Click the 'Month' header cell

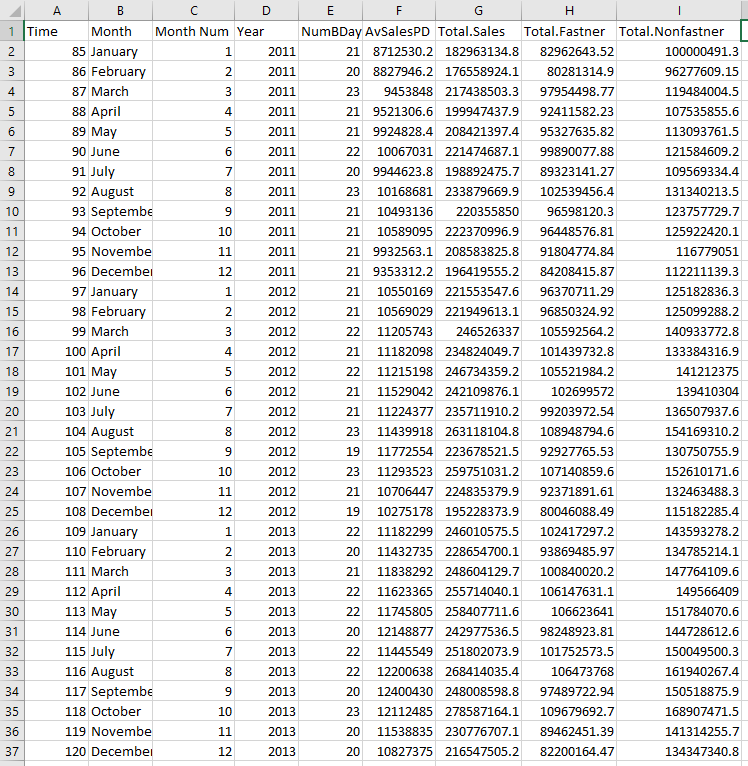120,31
